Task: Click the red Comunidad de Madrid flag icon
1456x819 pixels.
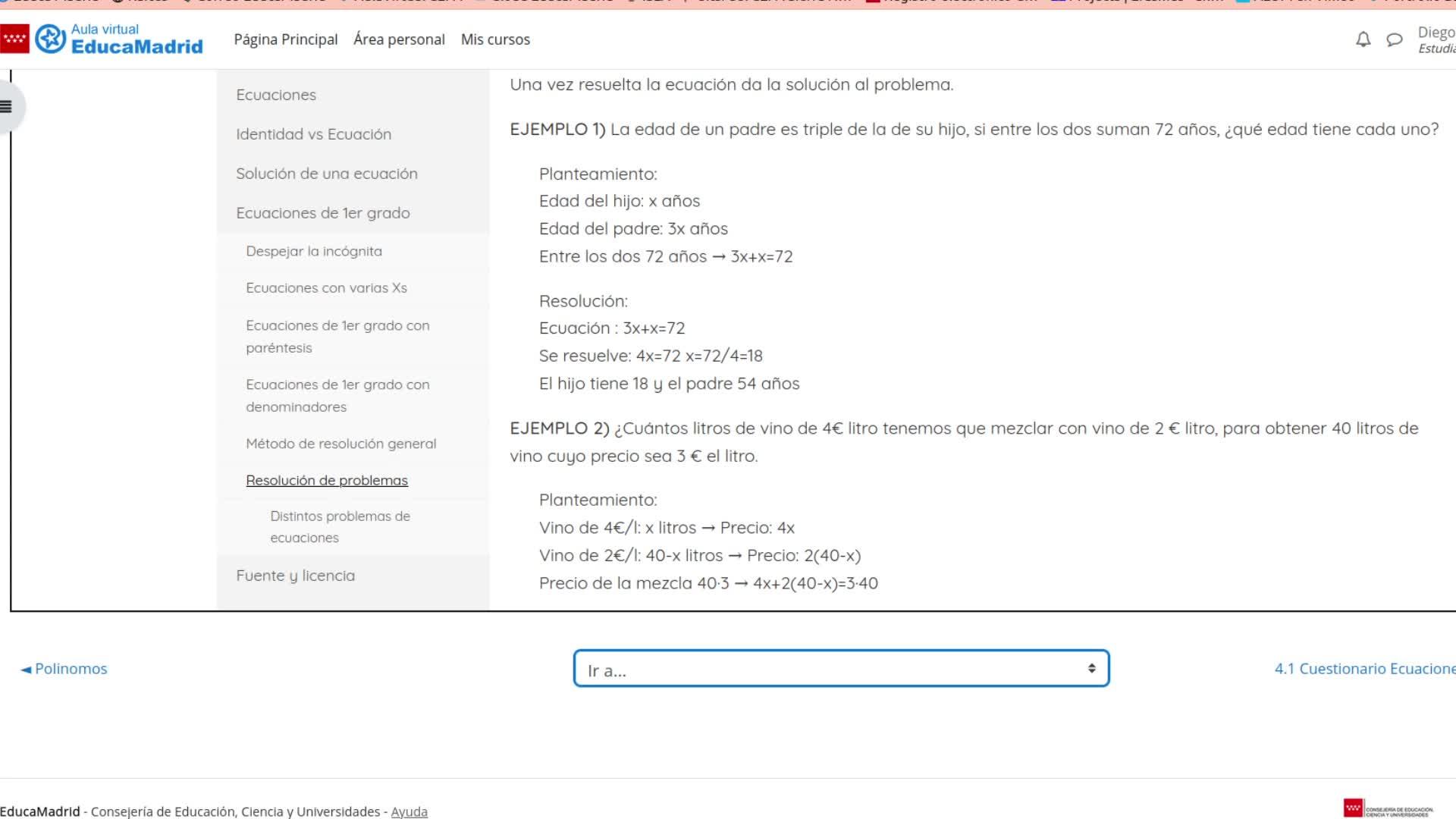Action: point(14,39)
